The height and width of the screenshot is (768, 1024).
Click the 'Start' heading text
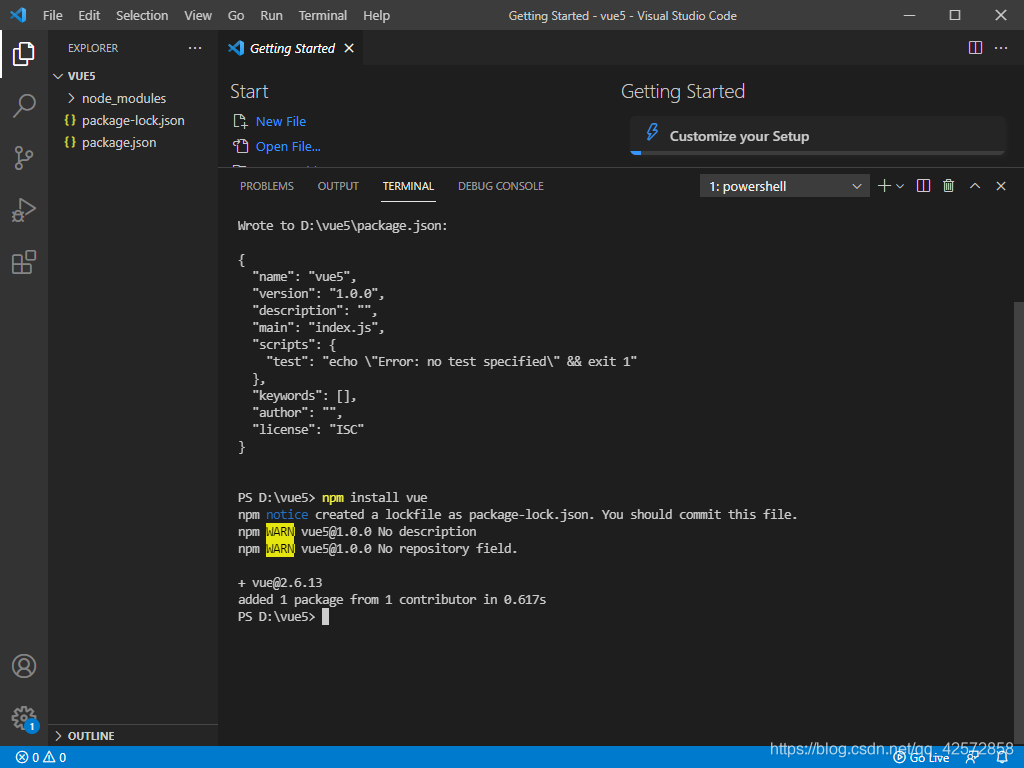click(249, 91)
